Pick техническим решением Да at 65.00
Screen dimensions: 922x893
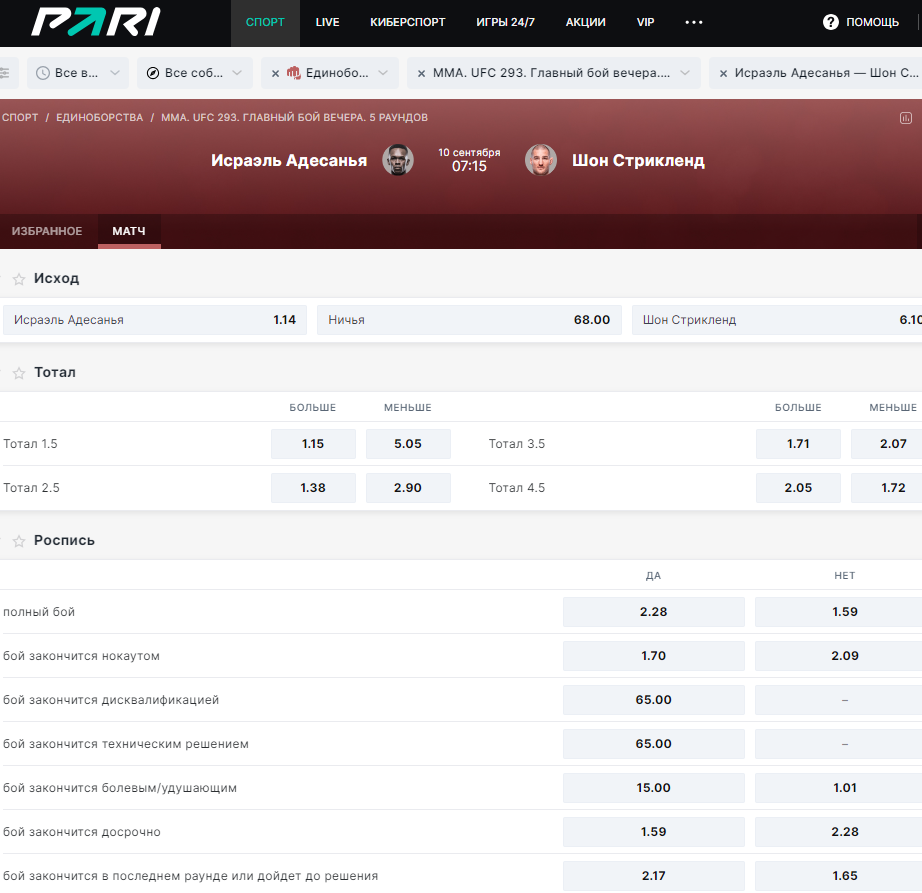[x=653, y=744]
